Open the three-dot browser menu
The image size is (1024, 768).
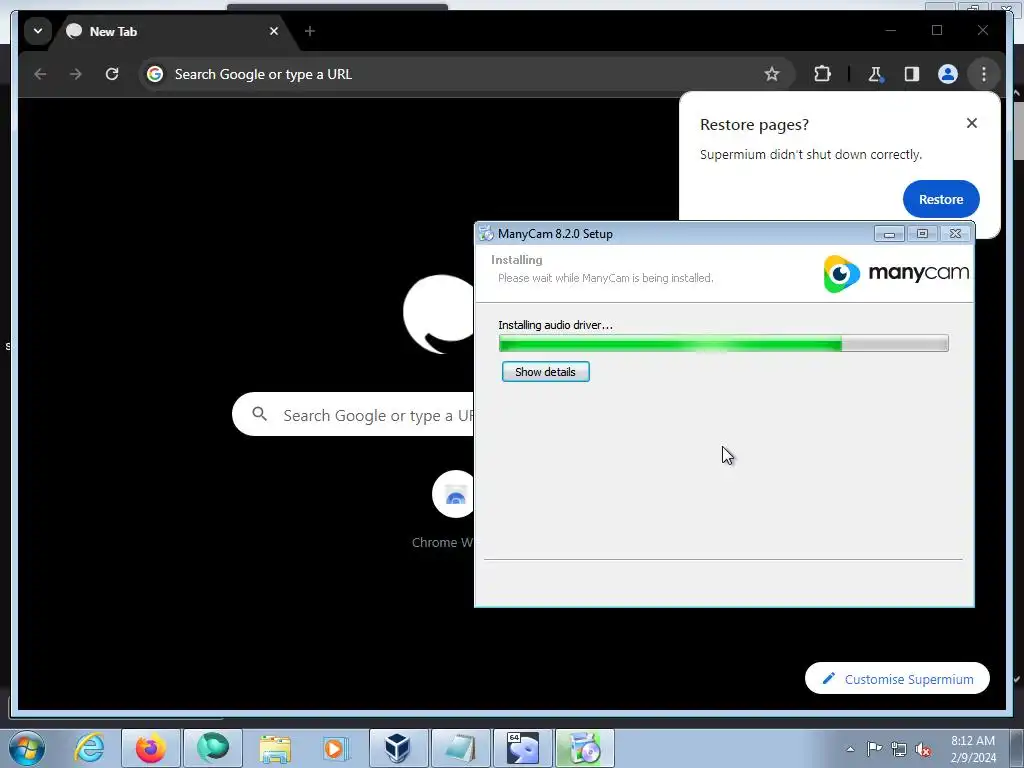(984, 74)
